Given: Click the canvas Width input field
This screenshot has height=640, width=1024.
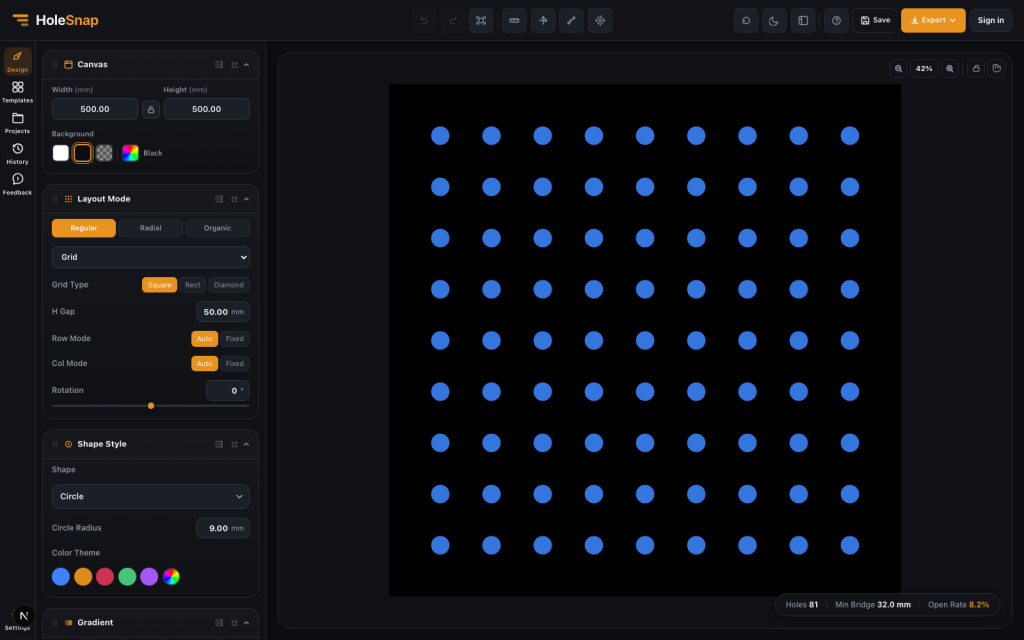Looking at the screenshot, I should tap(95, 109).
